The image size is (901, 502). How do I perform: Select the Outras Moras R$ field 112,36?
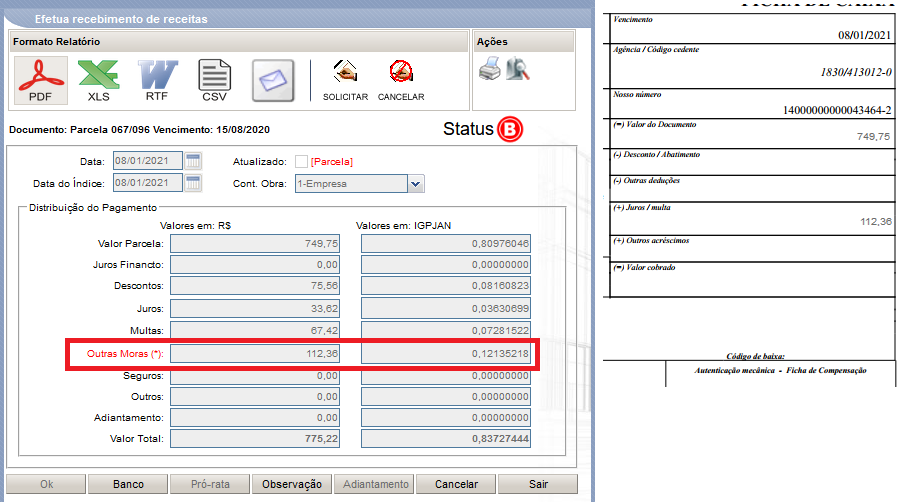(255, 354)
